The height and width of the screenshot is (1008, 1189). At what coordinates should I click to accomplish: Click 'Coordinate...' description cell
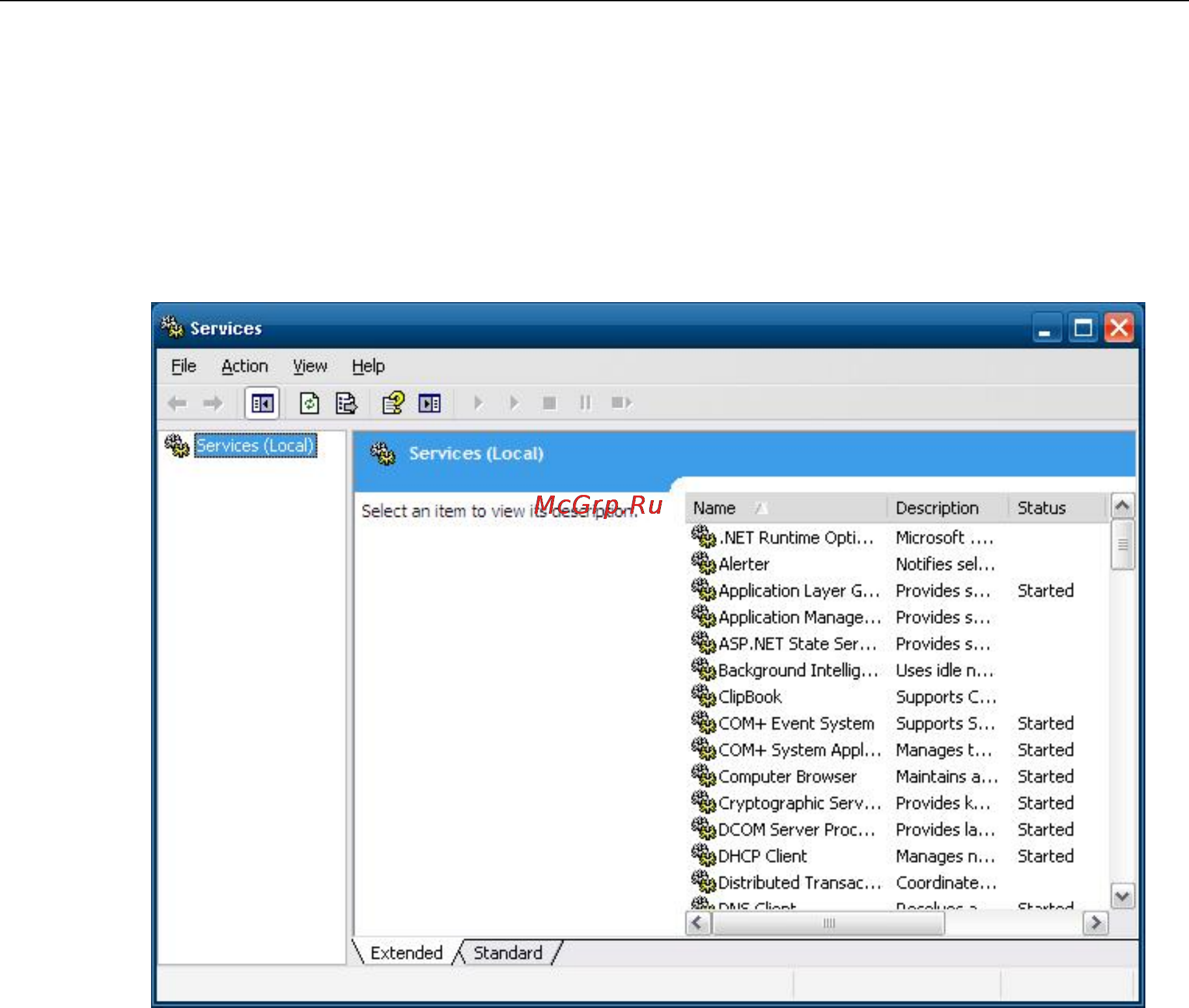[946, 882]
